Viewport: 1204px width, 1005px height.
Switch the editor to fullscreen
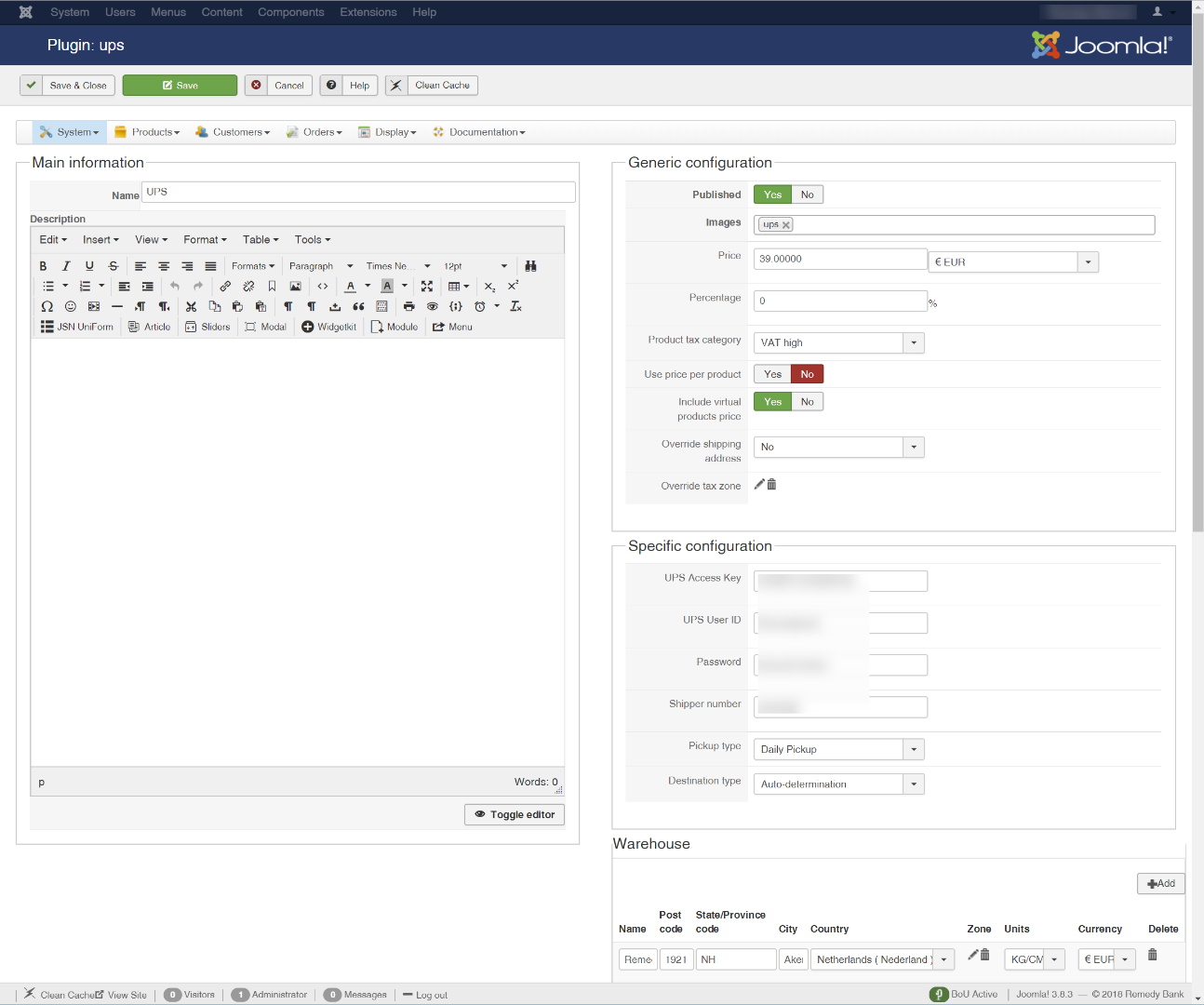pyautogui.click(x=427, y=287)
